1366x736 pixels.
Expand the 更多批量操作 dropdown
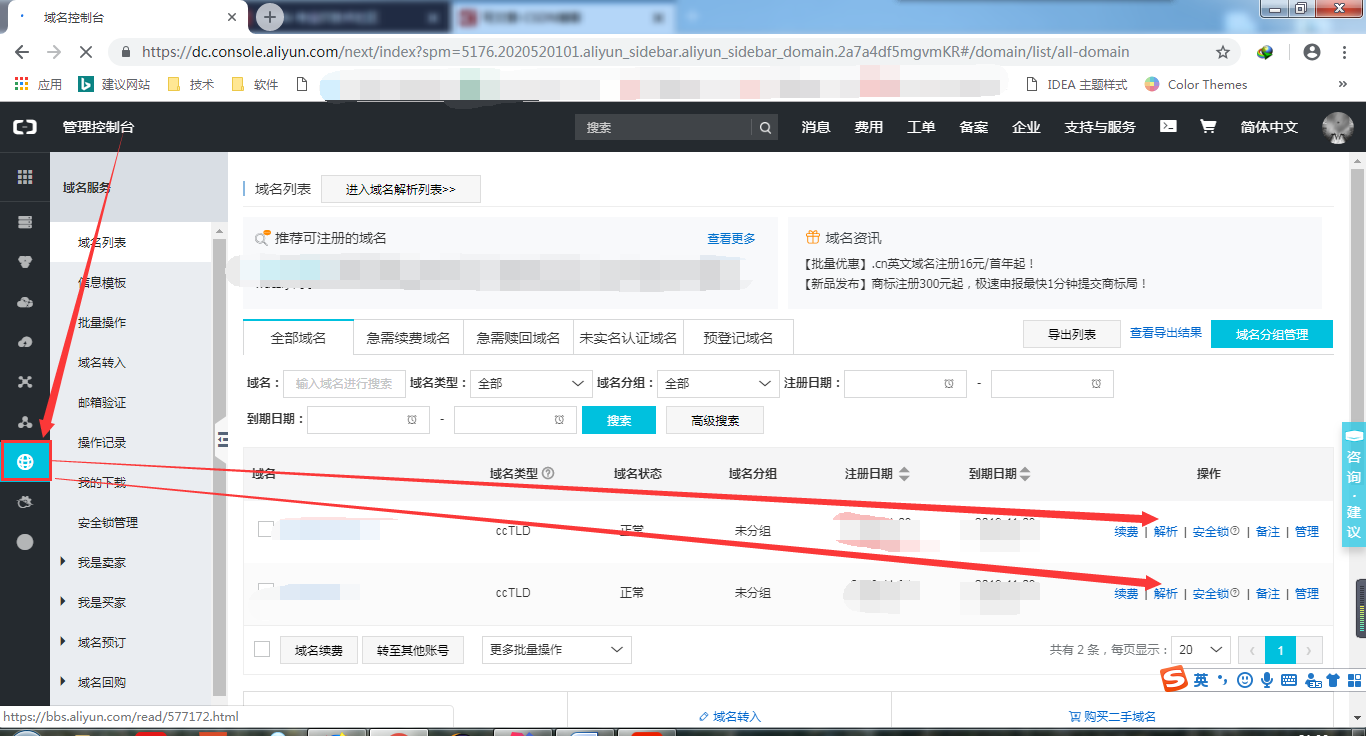pyautogui.click(x=556, y=649)
